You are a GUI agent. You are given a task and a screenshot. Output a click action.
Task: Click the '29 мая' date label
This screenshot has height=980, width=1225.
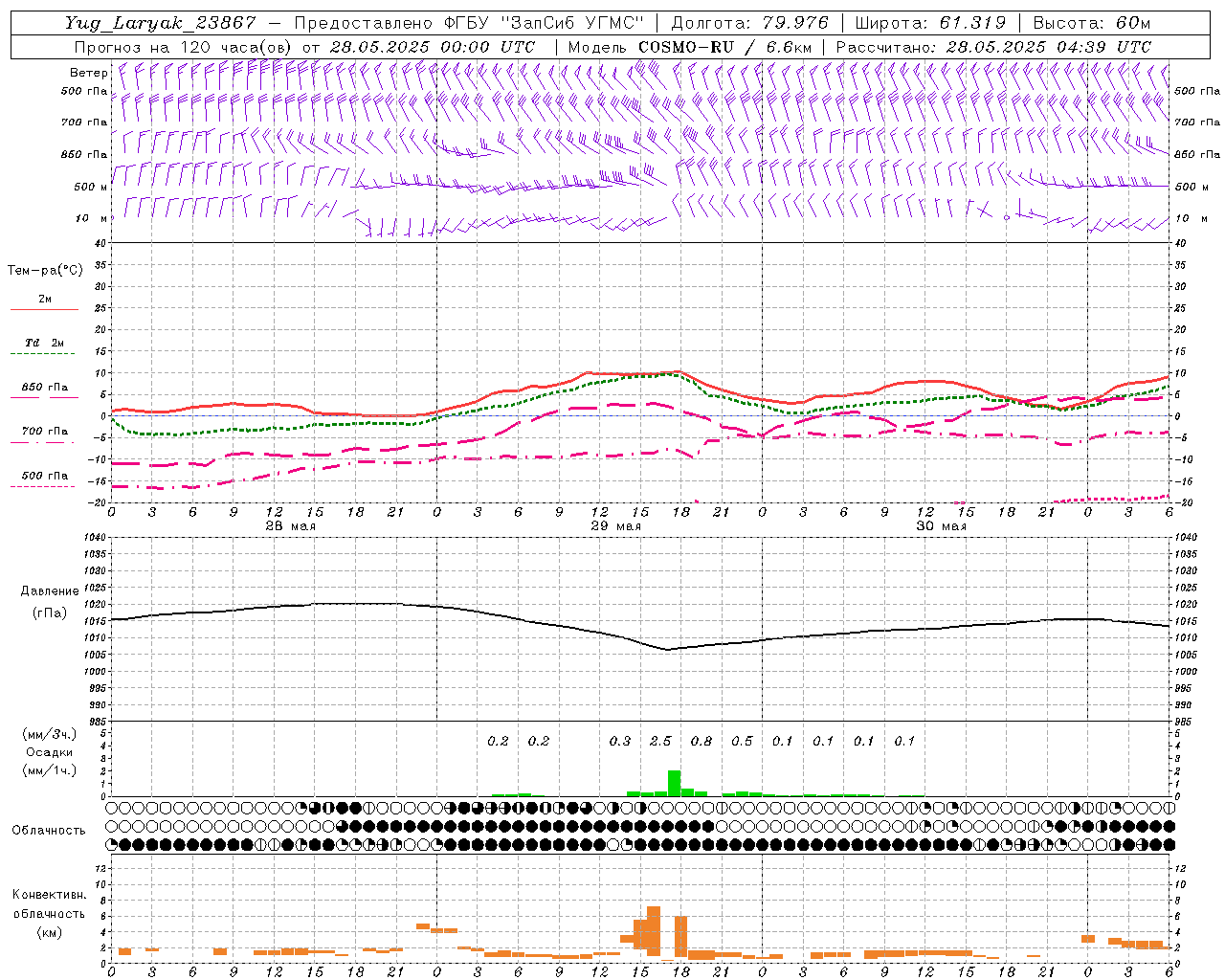615,526
